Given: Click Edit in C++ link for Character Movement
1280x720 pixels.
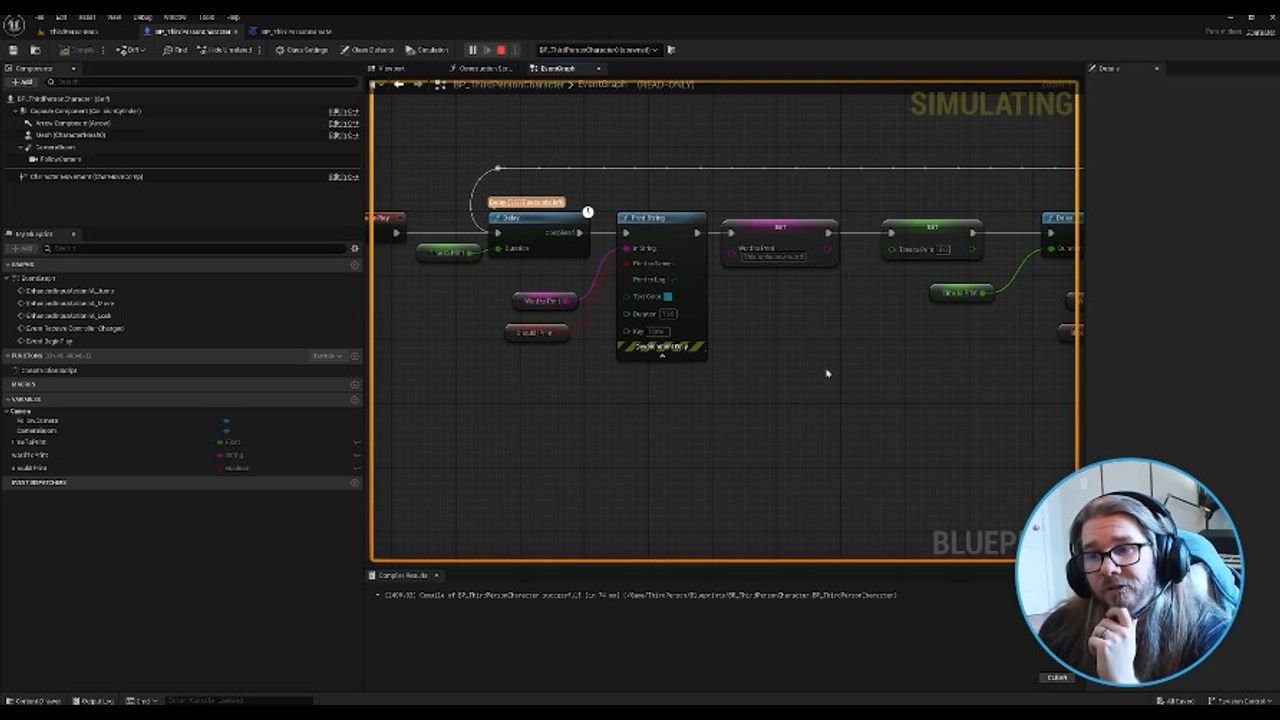Looking at the screenshot, I should click(x=343, y=177).
